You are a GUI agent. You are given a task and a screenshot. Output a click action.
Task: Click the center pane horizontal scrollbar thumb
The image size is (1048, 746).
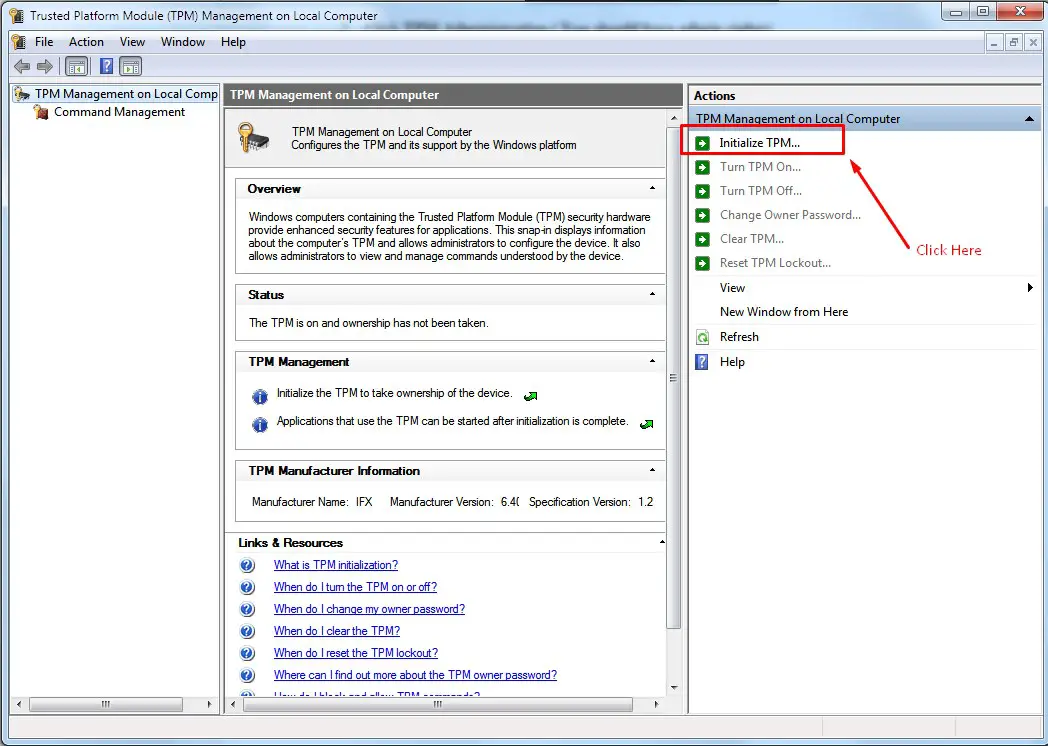click(x=438, y=705)
